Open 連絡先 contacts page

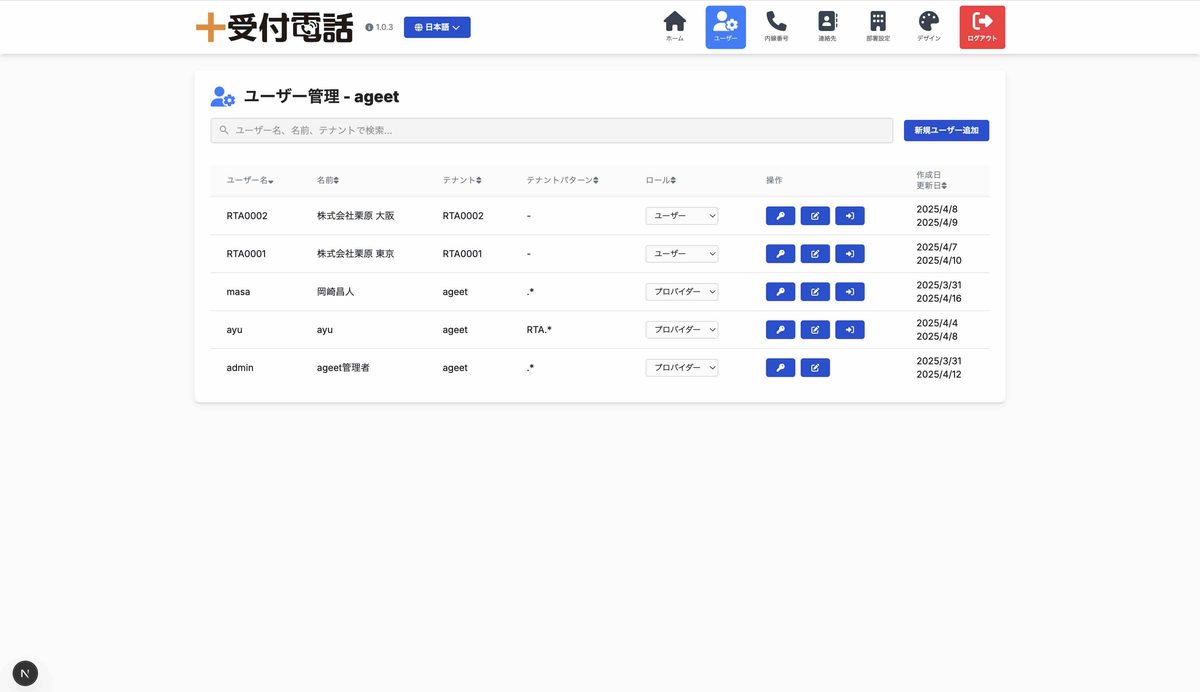(827, 27)
